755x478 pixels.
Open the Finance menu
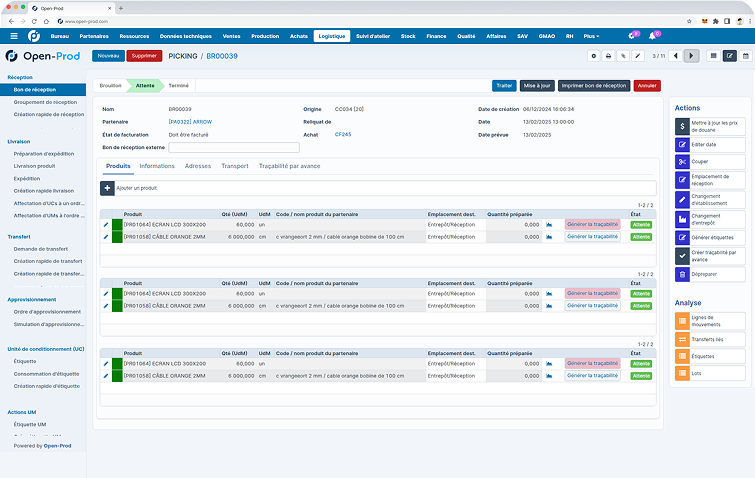click(436, 36)
